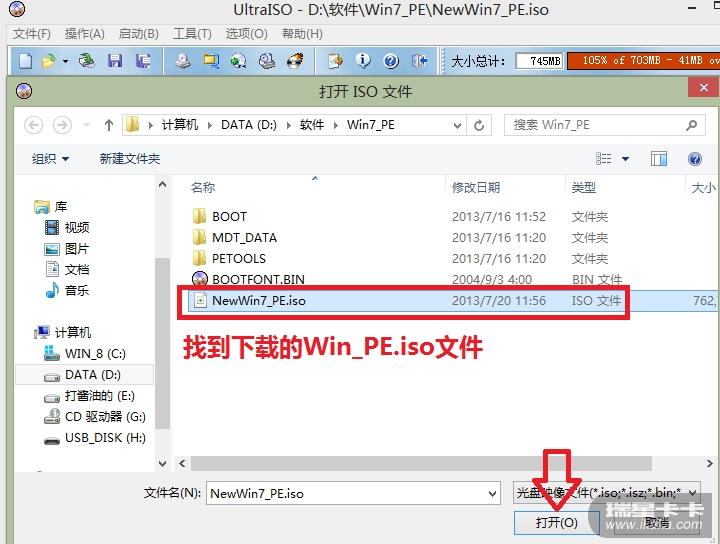Click the Mount to virtual drive icon

[266, 61]
